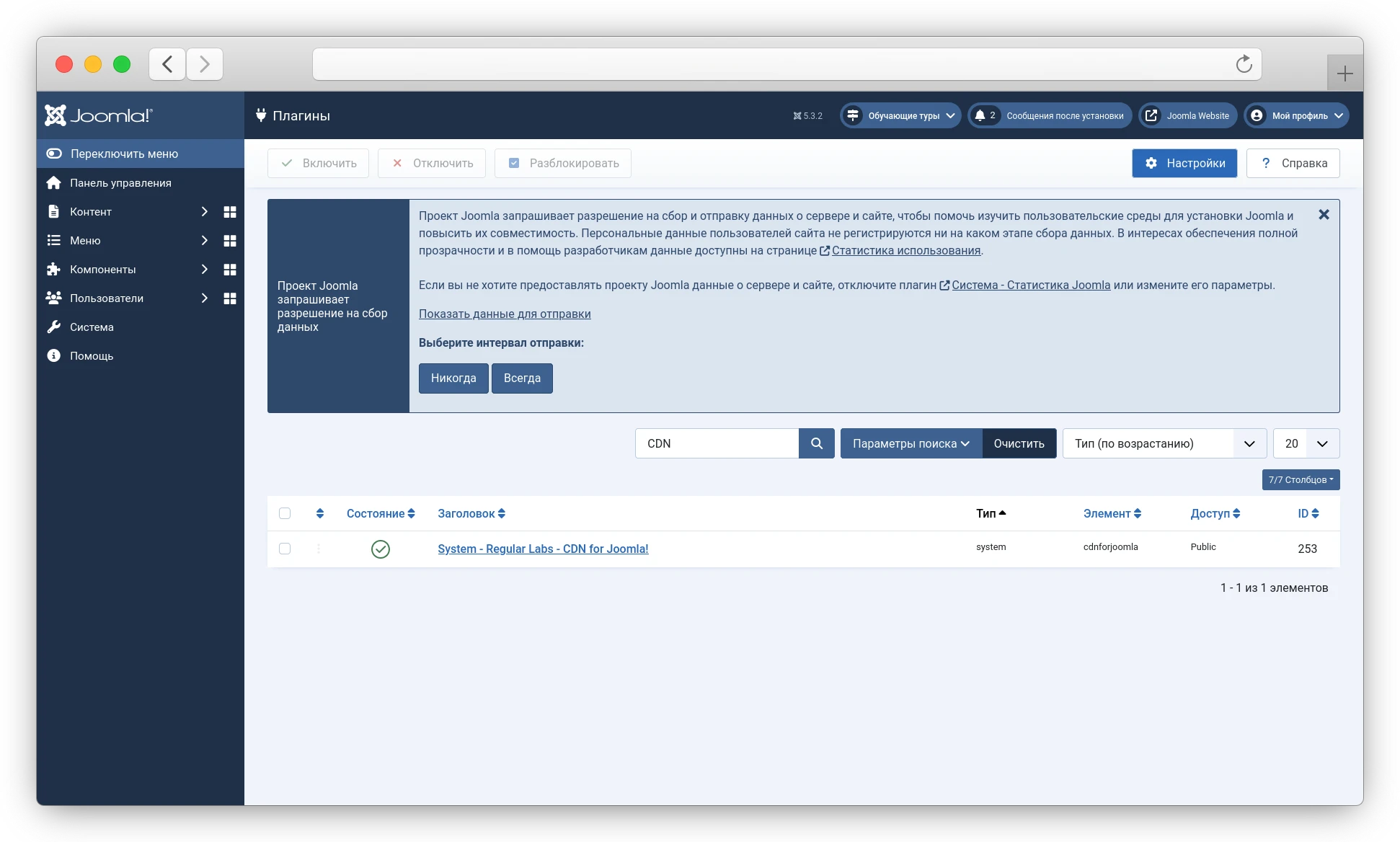Toggle the enabled status of the CDN plugin

[380, 549]
